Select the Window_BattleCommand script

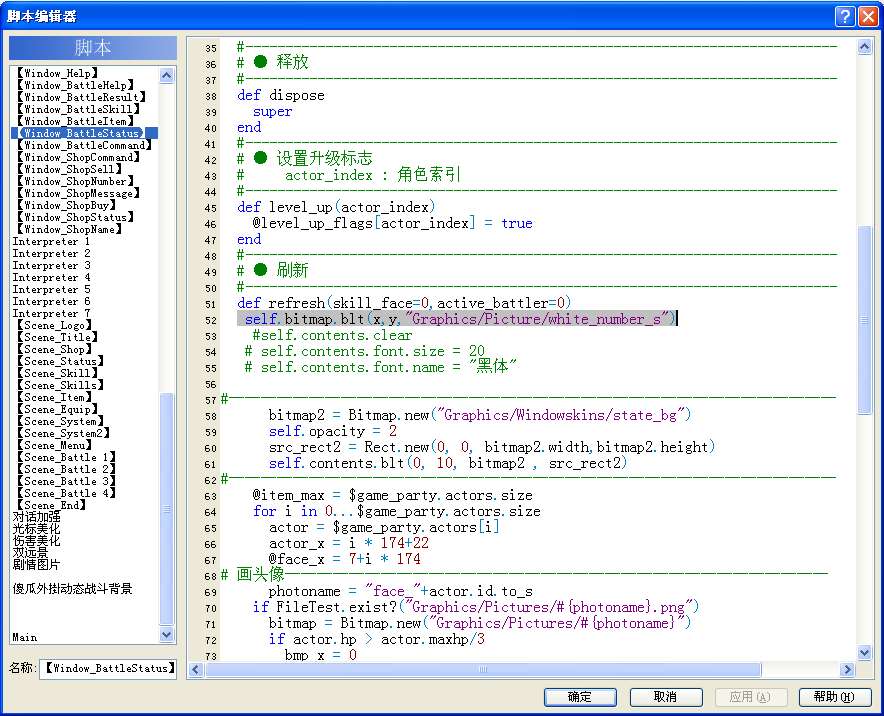click(84, 145)
